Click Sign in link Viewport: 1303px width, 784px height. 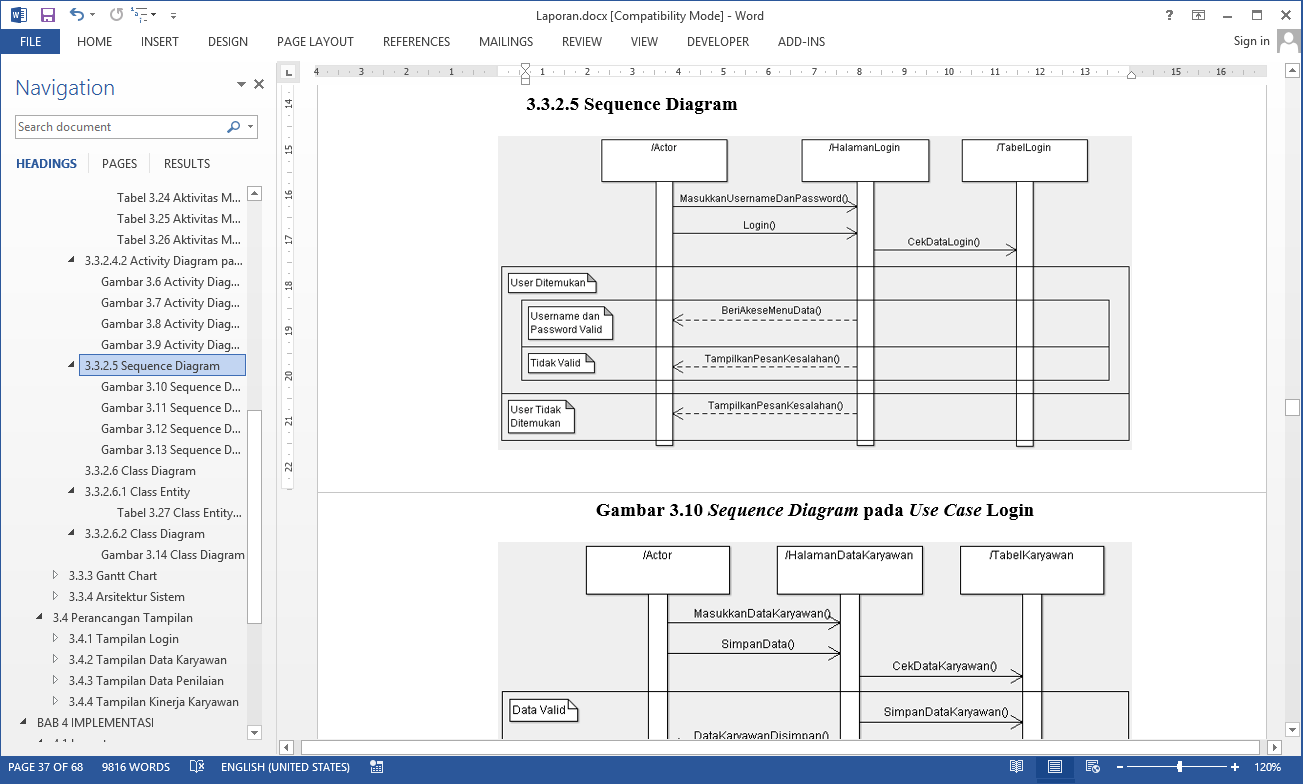[1251, 41]
